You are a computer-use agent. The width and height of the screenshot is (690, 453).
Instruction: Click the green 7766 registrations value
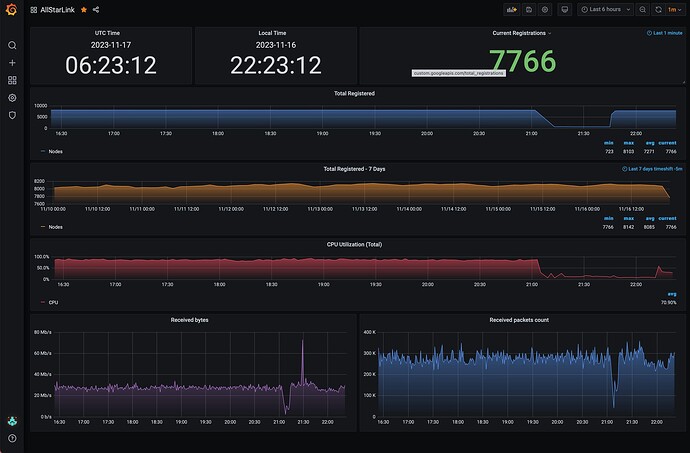[522, 61]
